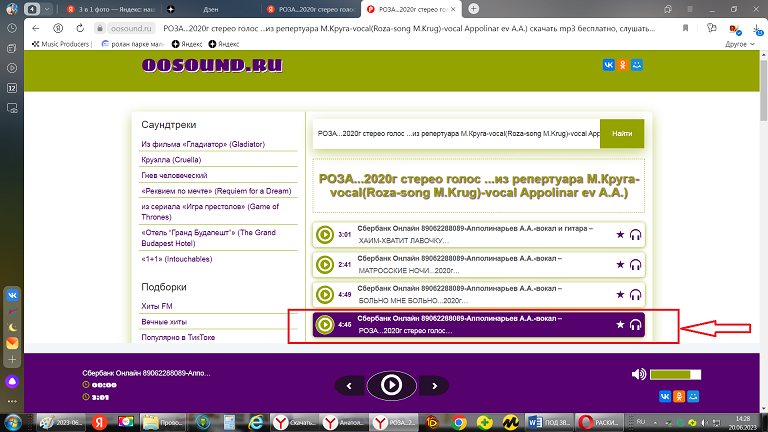Star the РОЗА...2020г стерео голос track
This screenshot has width=768, height=432.
click(620, 324)
